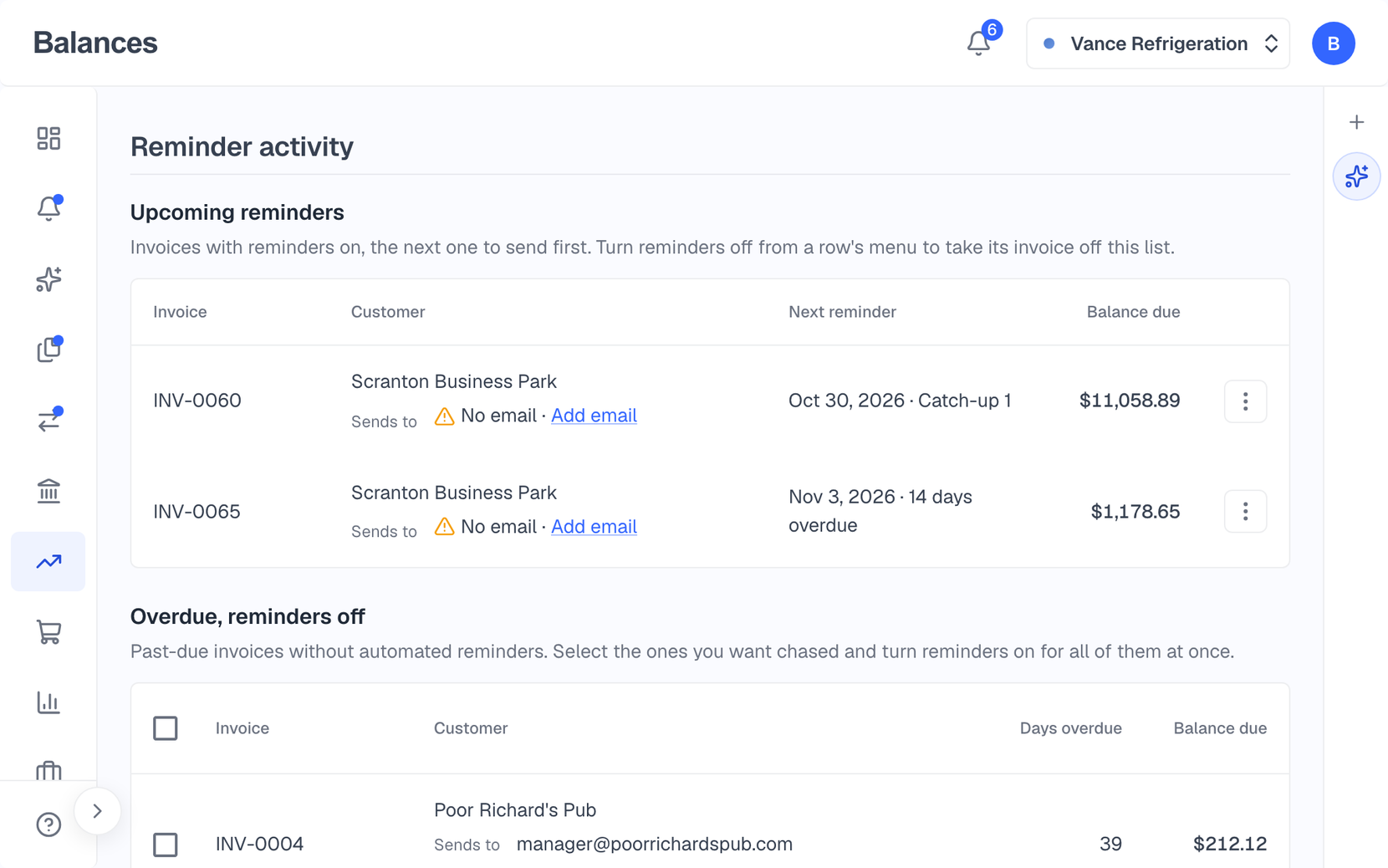Viewport: 1388px width, 868px height.
Task: Click the $212.12 balance amount
Action: coord(1230,844)
